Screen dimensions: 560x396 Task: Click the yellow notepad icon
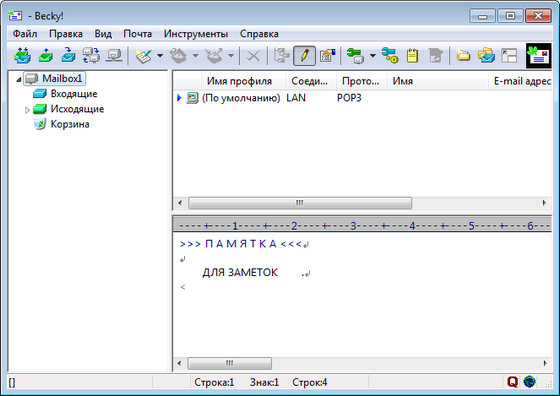pyautogui.click(x=412, y=56)
